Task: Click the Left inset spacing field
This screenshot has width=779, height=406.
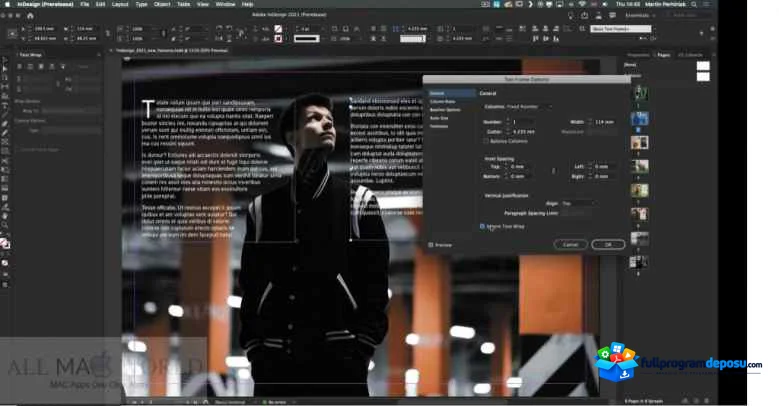Action: pyautogui.click(x=605, y=166)
